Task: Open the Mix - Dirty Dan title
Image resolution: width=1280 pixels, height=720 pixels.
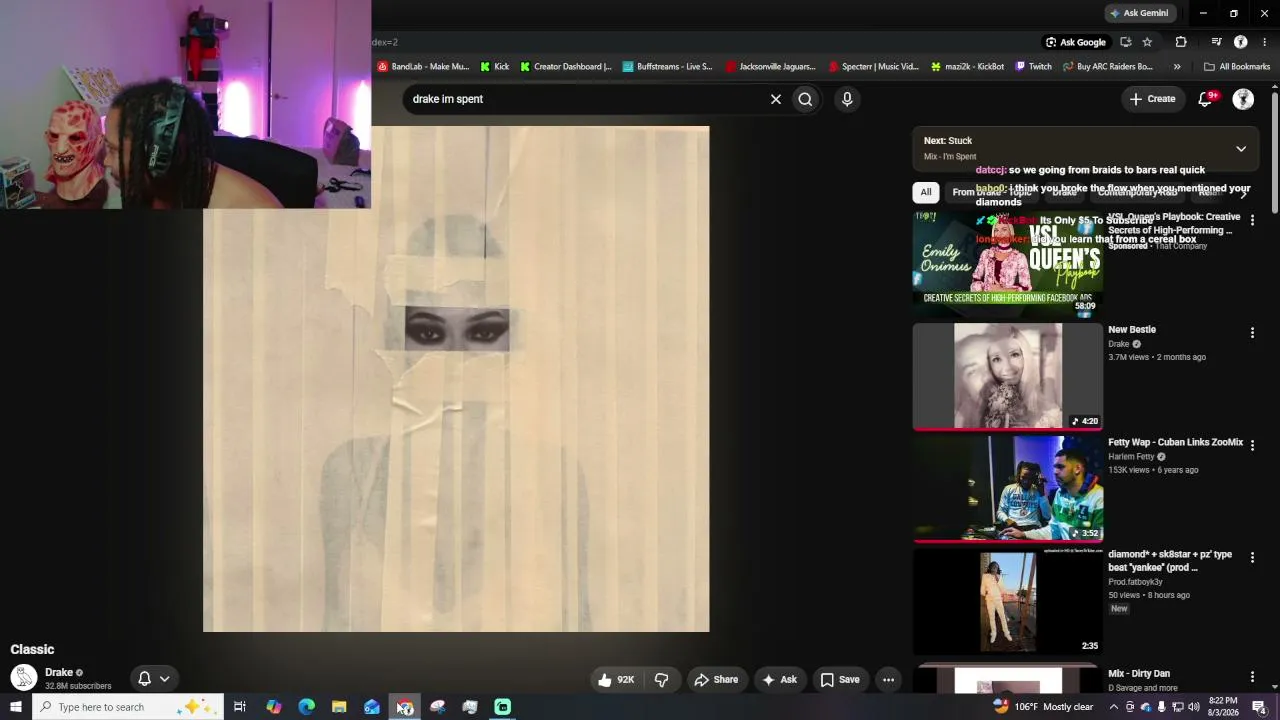Action: click(x=1139, y=674)
